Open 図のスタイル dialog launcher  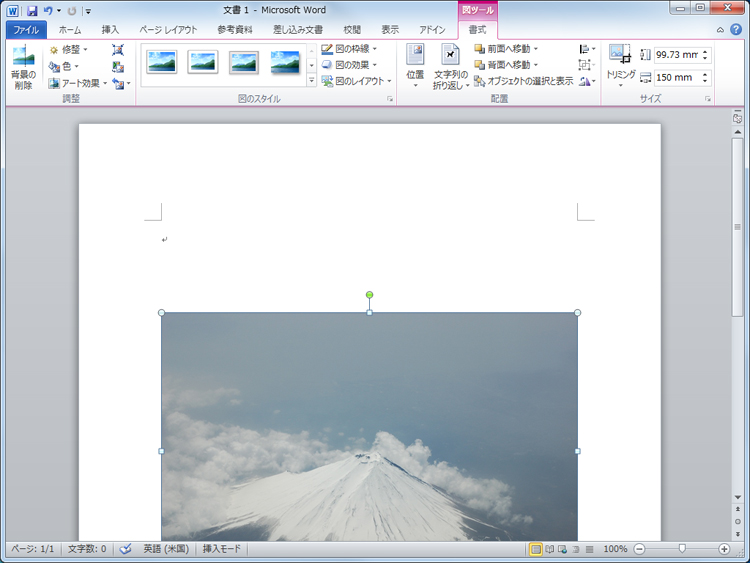pos(390,99)
